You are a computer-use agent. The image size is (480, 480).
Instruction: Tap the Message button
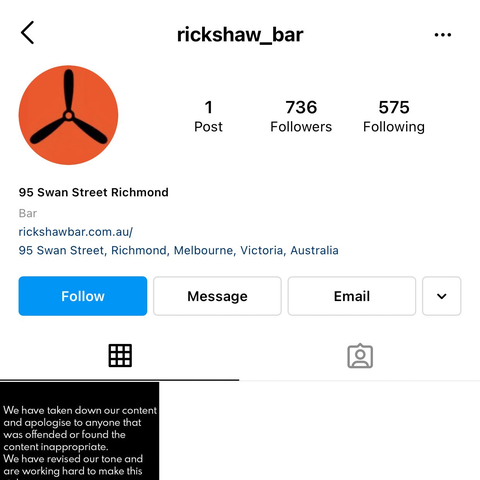point(217,296)
